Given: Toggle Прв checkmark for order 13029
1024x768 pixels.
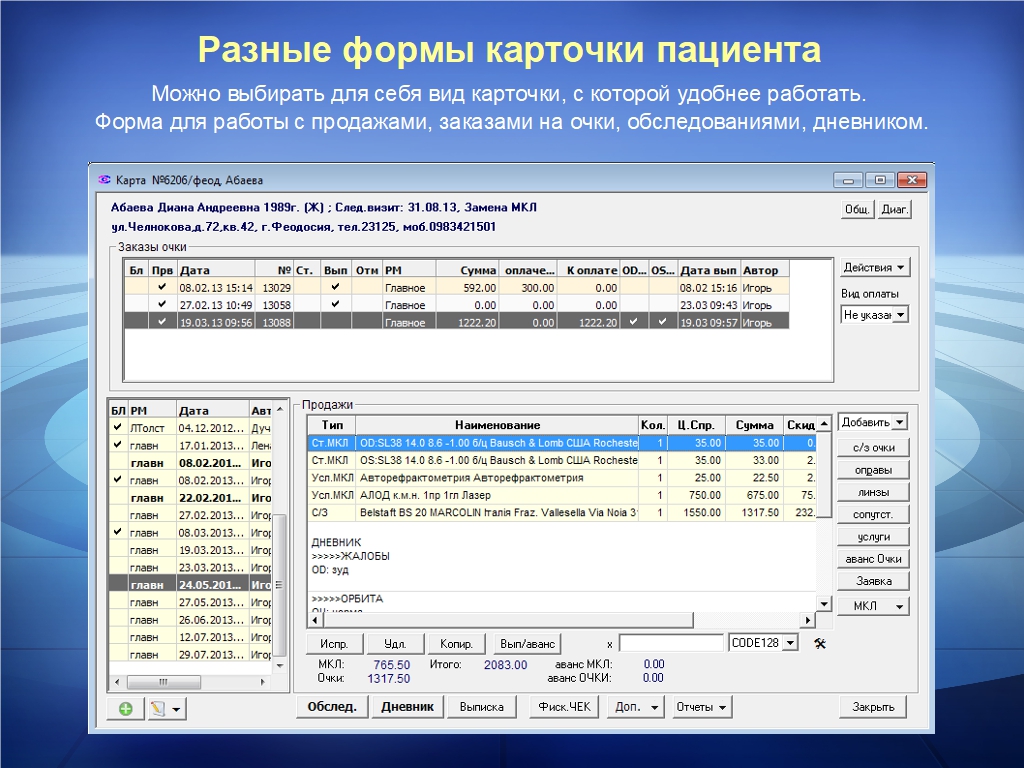Looking at the screenshot, I should (162, 288).
